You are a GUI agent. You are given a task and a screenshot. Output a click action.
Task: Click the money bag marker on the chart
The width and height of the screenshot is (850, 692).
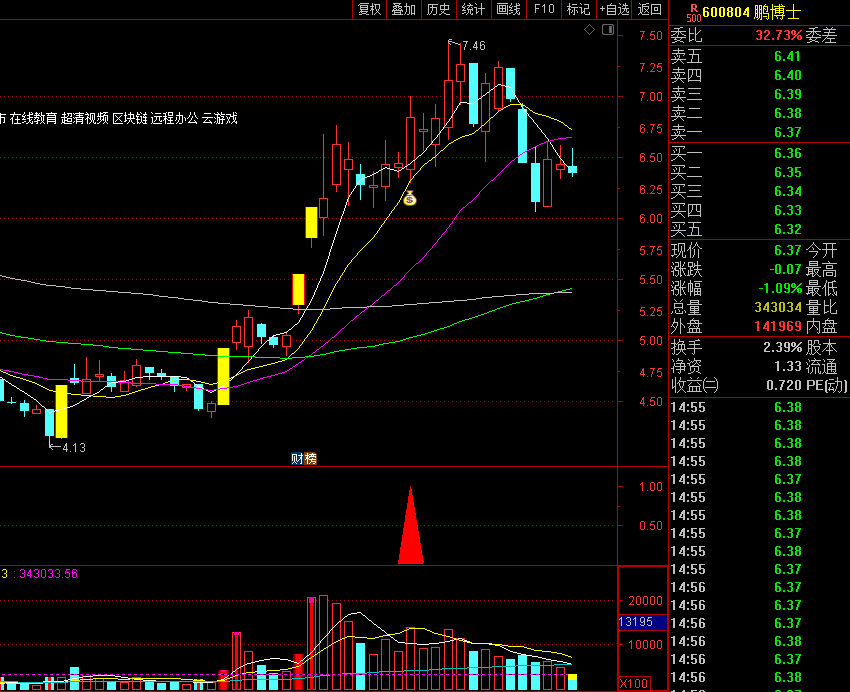tap(410, 198)
